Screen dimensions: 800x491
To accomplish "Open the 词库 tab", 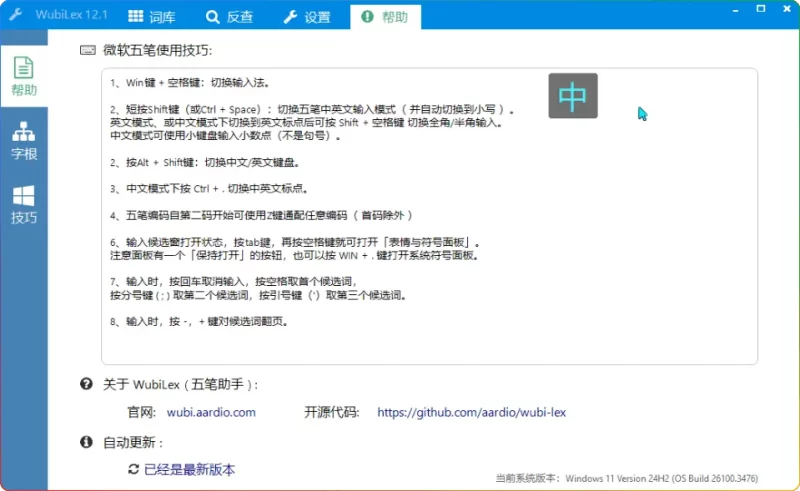I will click(152, 17).
